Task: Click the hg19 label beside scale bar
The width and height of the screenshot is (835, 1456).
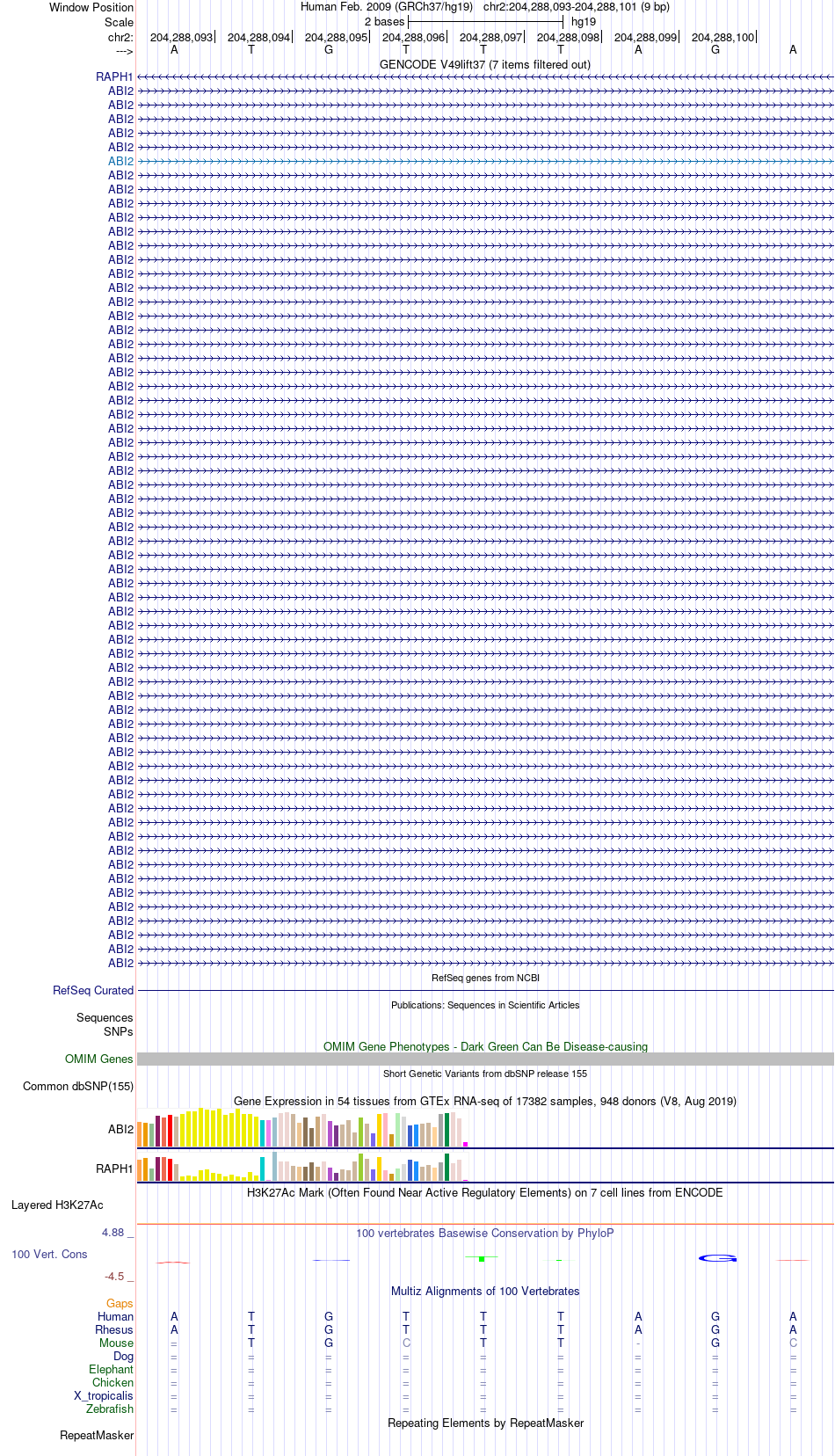Action: tap(584, 21)
